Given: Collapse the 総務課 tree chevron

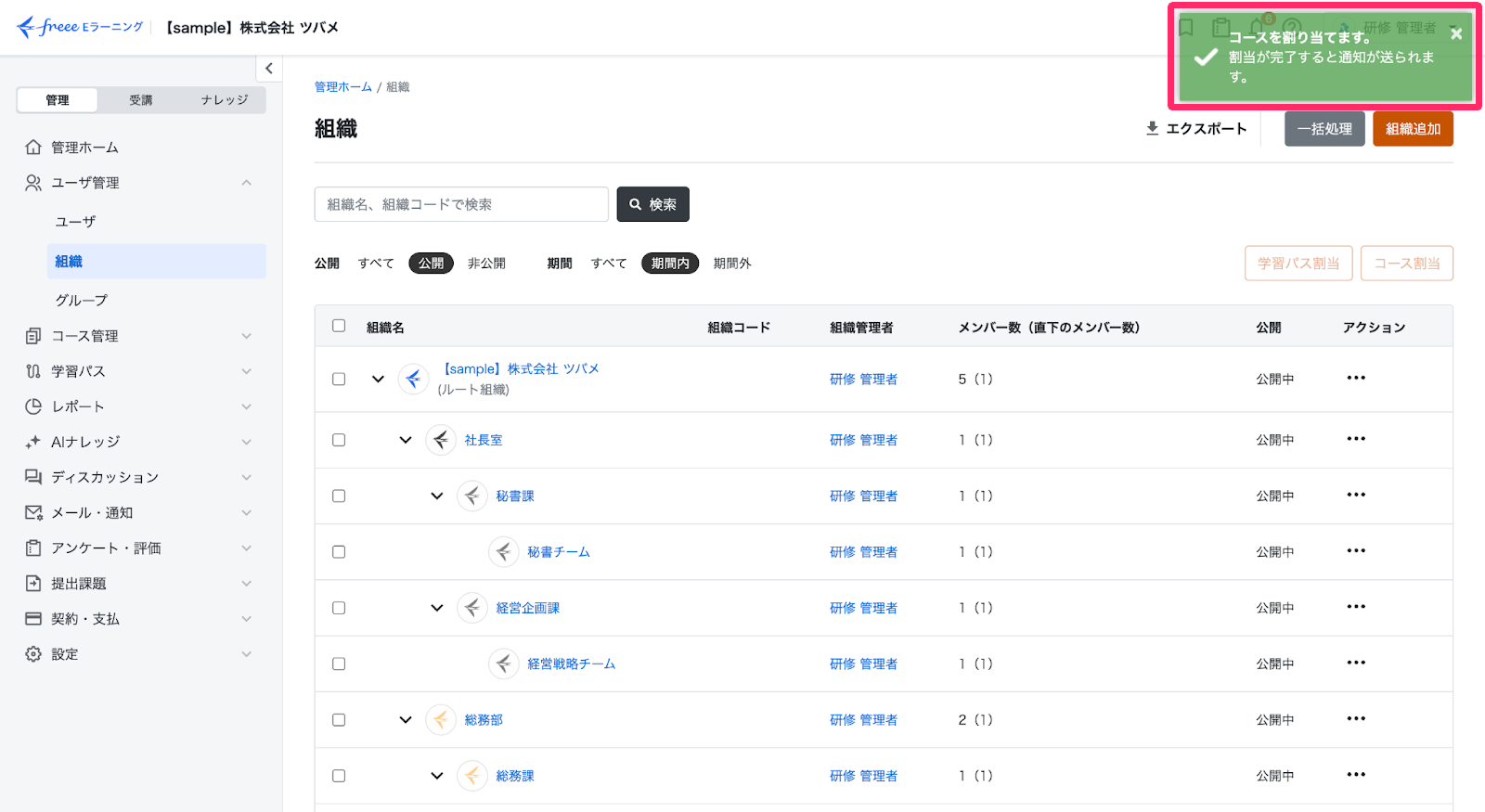Looking at the screenshot, I should [x=437, y=776].
